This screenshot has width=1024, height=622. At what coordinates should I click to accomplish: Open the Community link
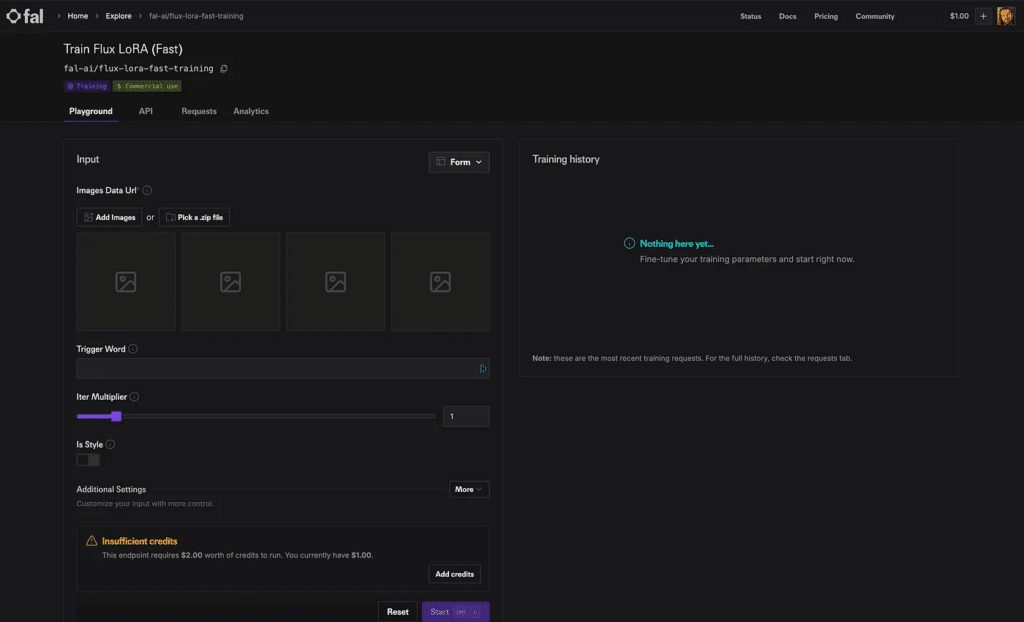(x=875, y=16)
